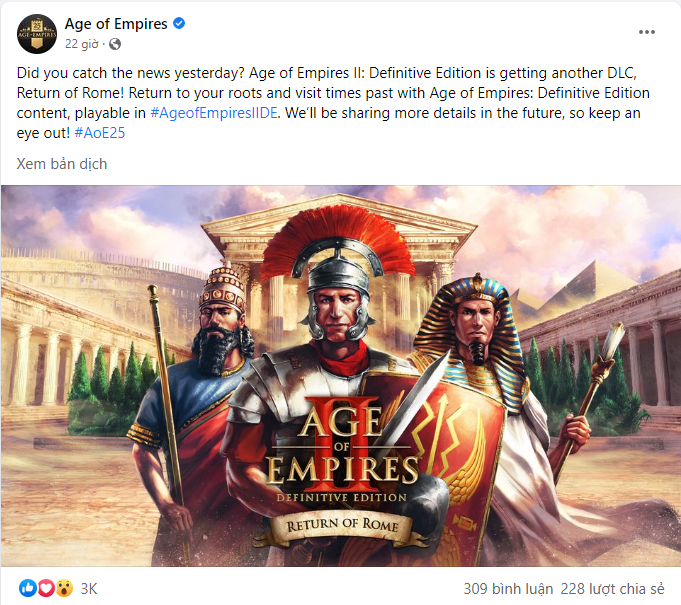Open the three-dot post options menu
Viewport: 681px width, 605px height.
point(646,32)
